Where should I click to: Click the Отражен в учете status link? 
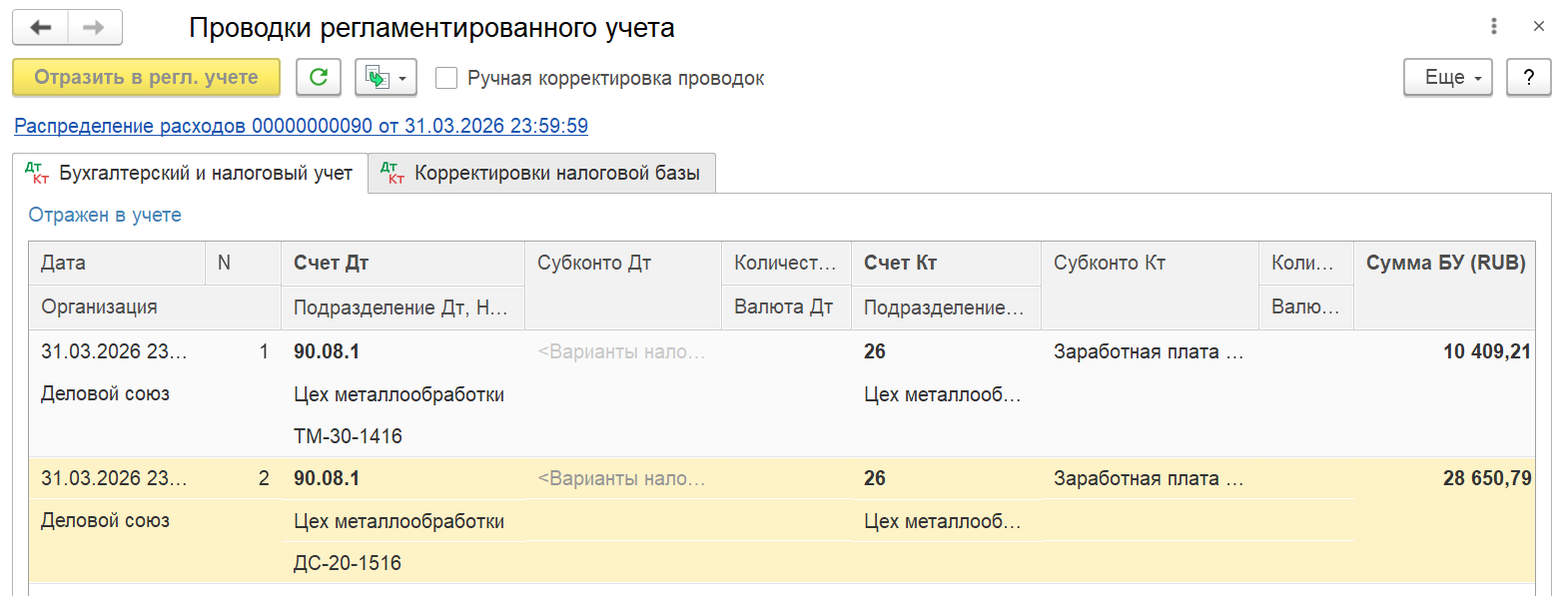[105, 215]
